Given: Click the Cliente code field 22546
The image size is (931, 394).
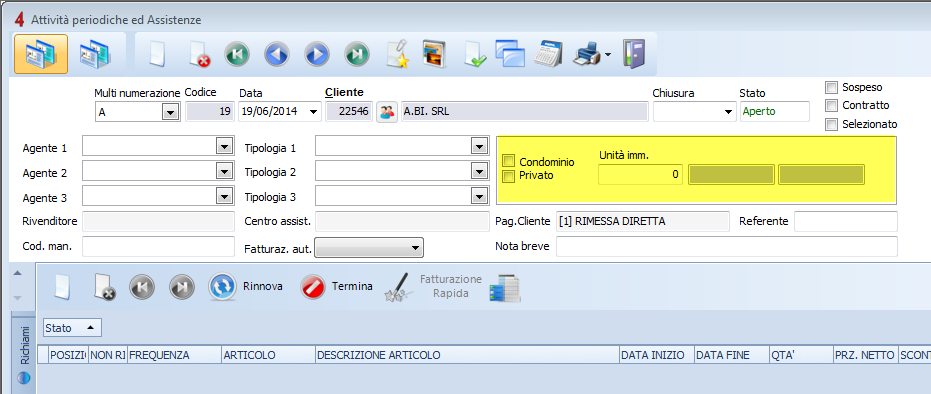Looking at the screenshot, I should pos(349,112).
